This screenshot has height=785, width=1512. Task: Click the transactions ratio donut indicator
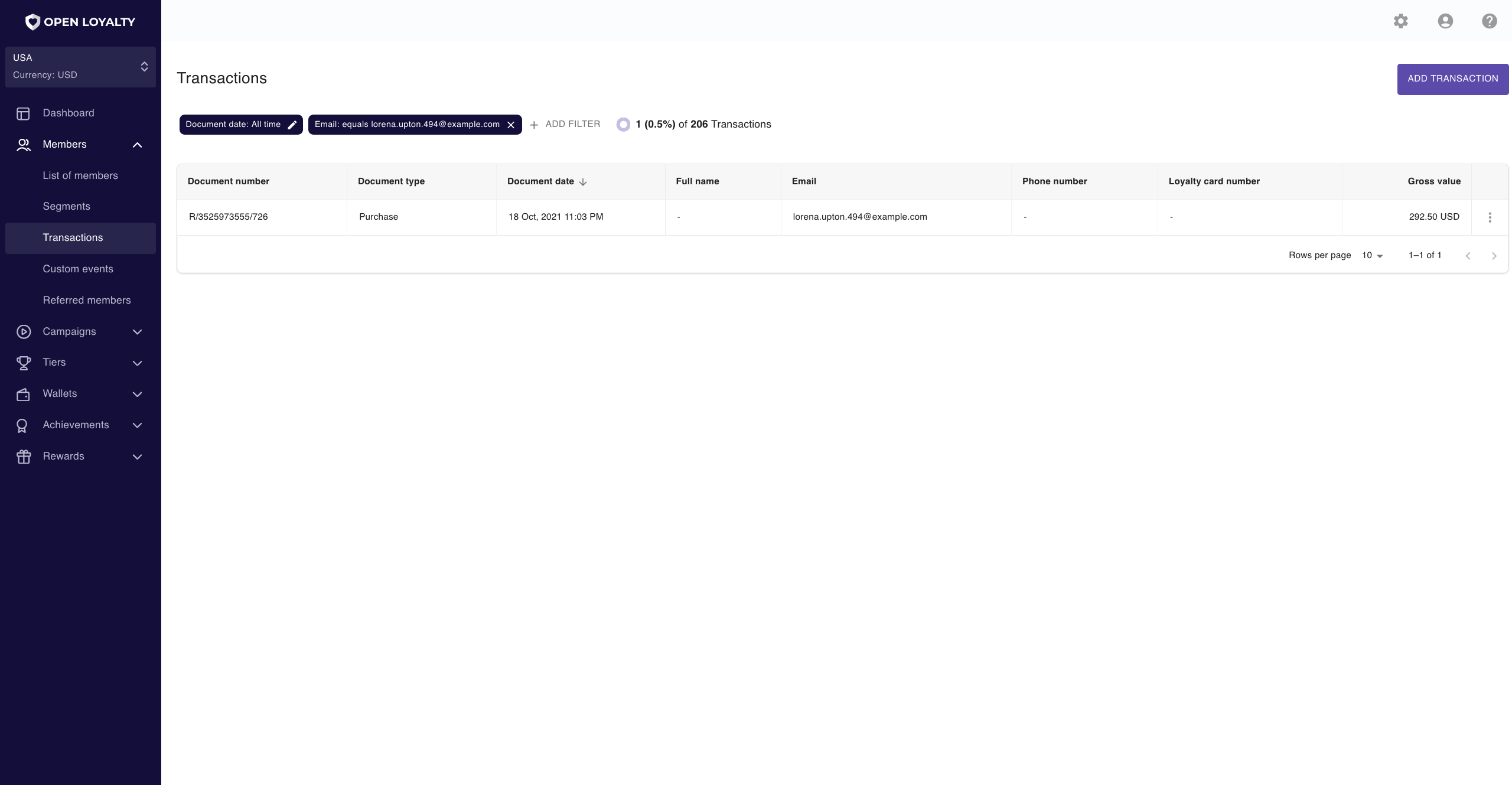pyautogui.click(x=623, y=125)
